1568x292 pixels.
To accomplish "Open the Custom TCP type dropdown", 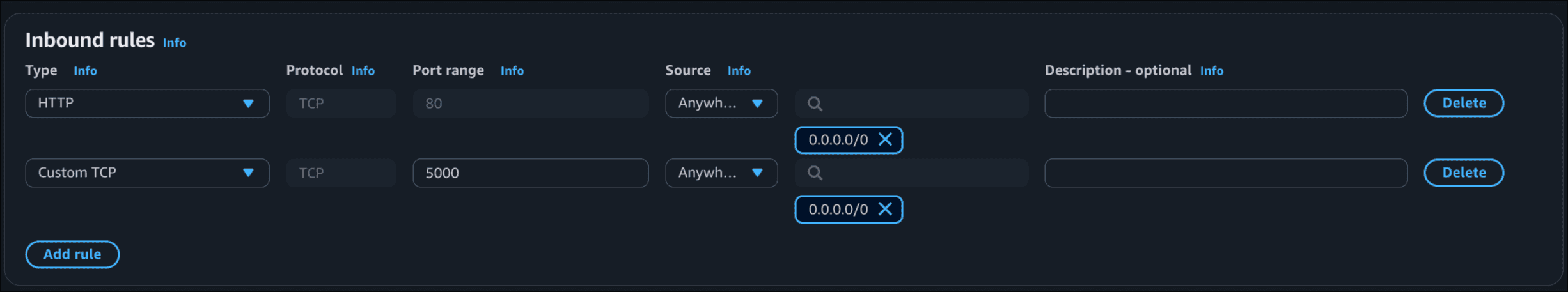I will click(x=147, y=173).
